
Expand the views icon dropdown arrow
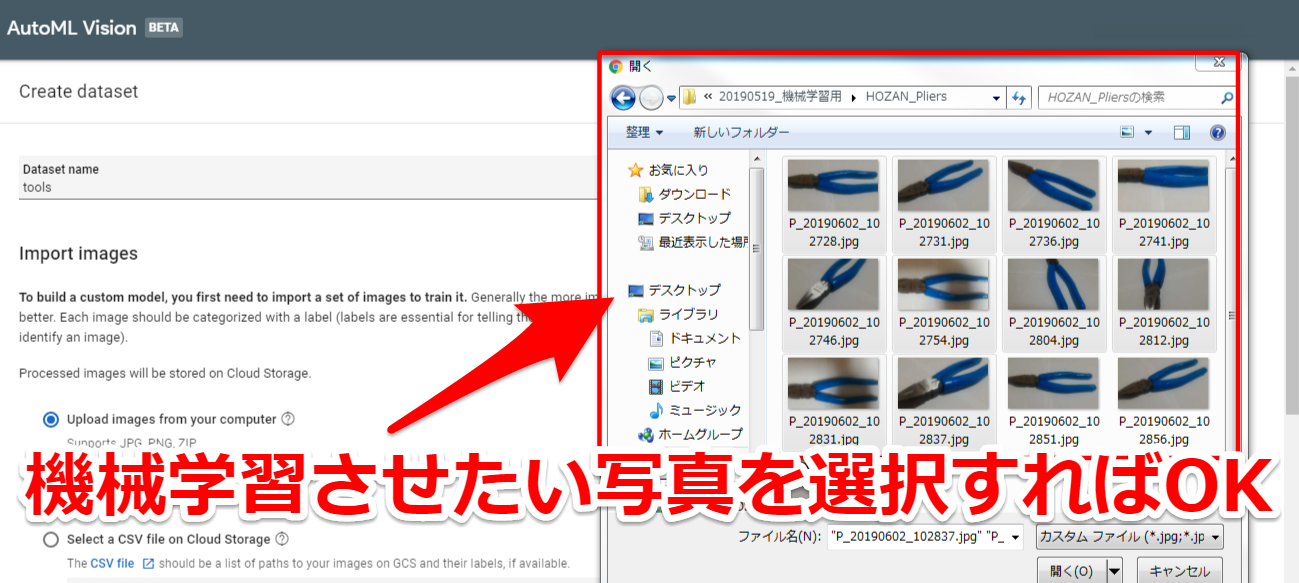coord(1146,132)
